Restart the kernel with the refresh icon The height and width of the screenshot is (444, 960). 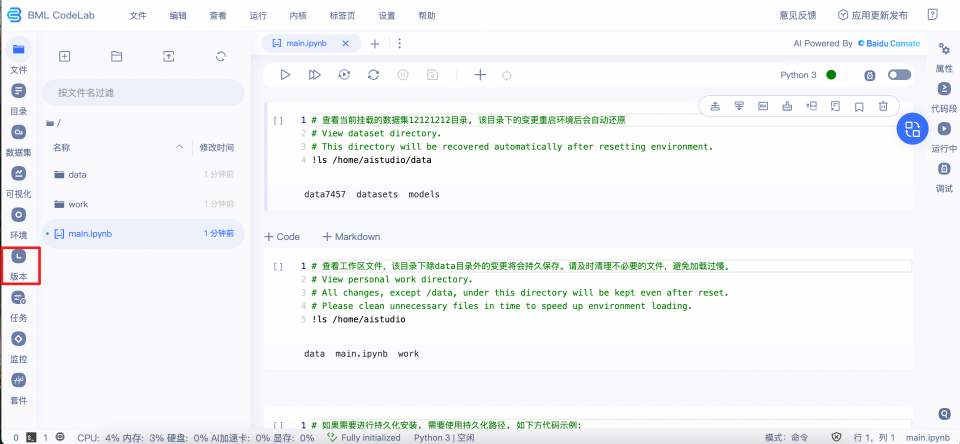373,75
